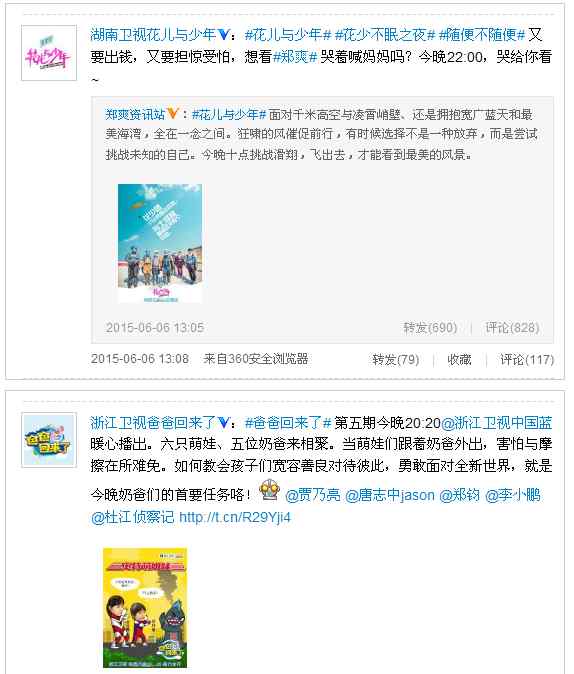
Task: Open the #郑爽# topic link
Action: coord(295,57)
